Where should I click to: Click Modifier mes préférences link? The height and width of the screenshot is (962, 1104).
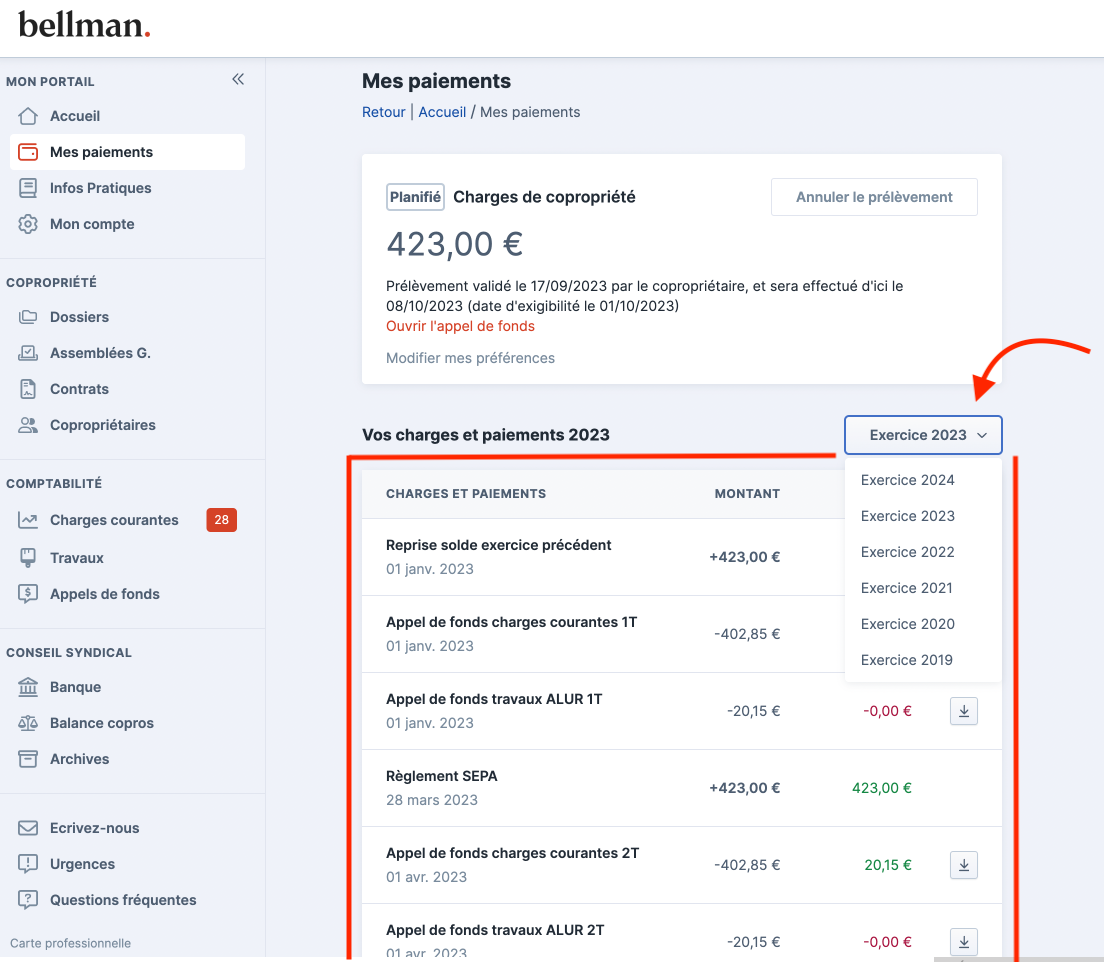pos(470,358)
